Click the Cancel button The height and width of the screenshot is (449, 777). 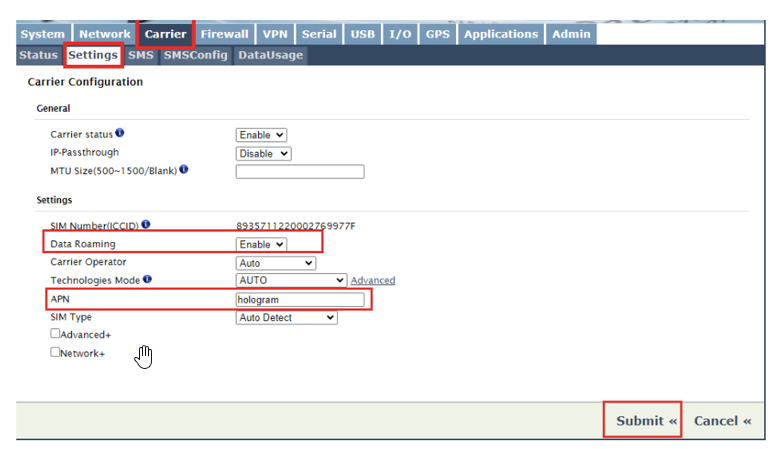[x=722, y=421]
